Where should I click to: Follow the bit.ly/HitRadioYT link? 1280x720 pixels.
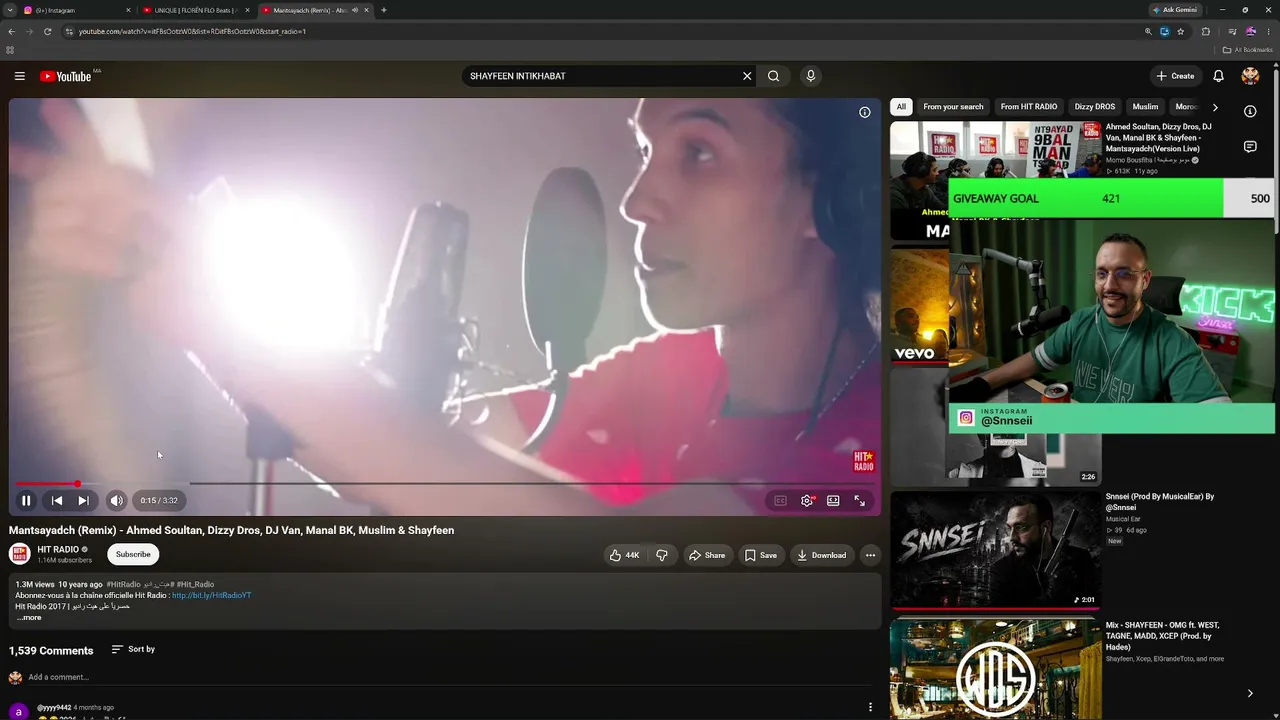[x=211, y=595]
